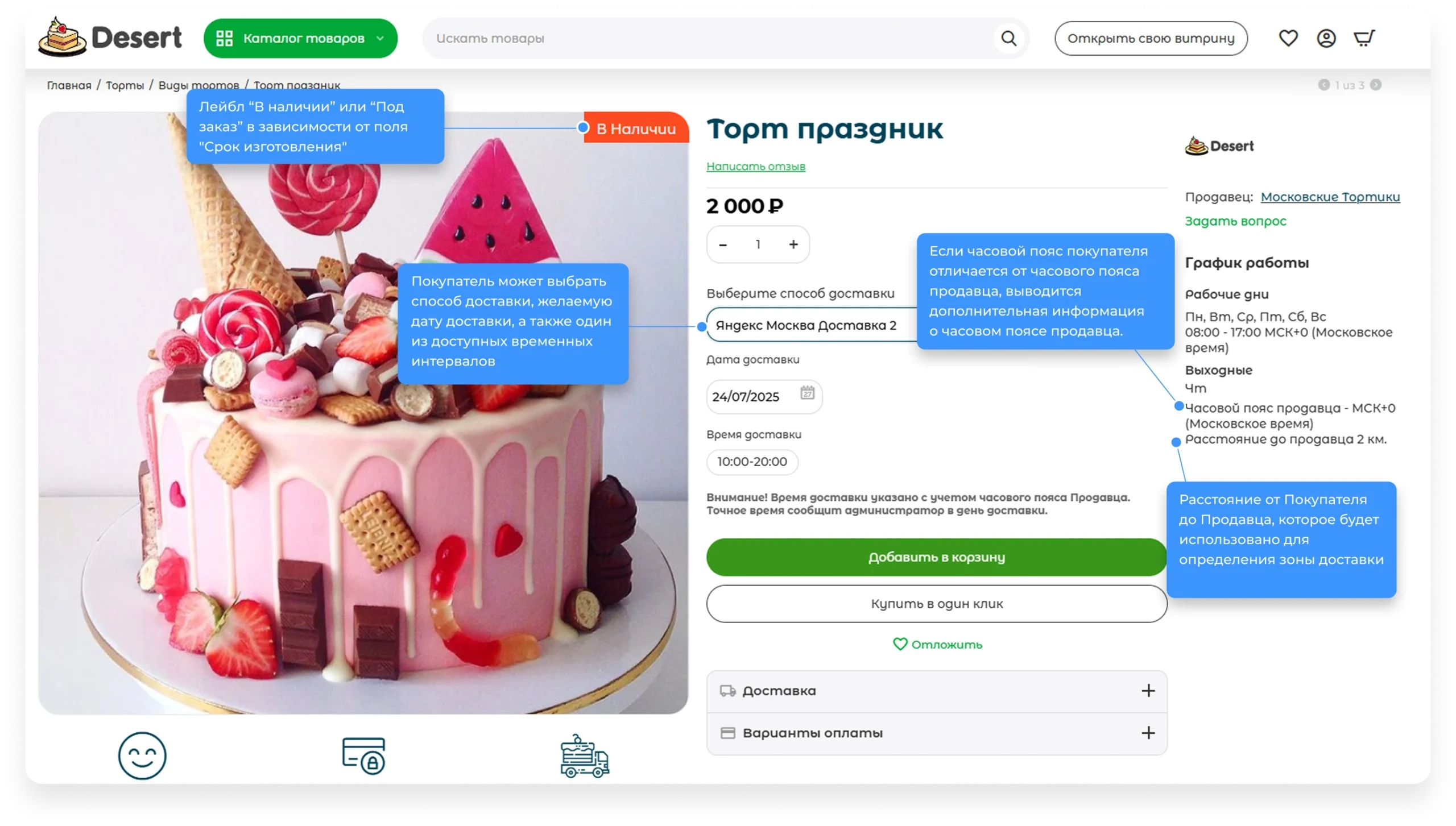Open the delivery method dropdown Яндекс Москва
This screenshot has width=1456, height=826.
pos(808,325)
